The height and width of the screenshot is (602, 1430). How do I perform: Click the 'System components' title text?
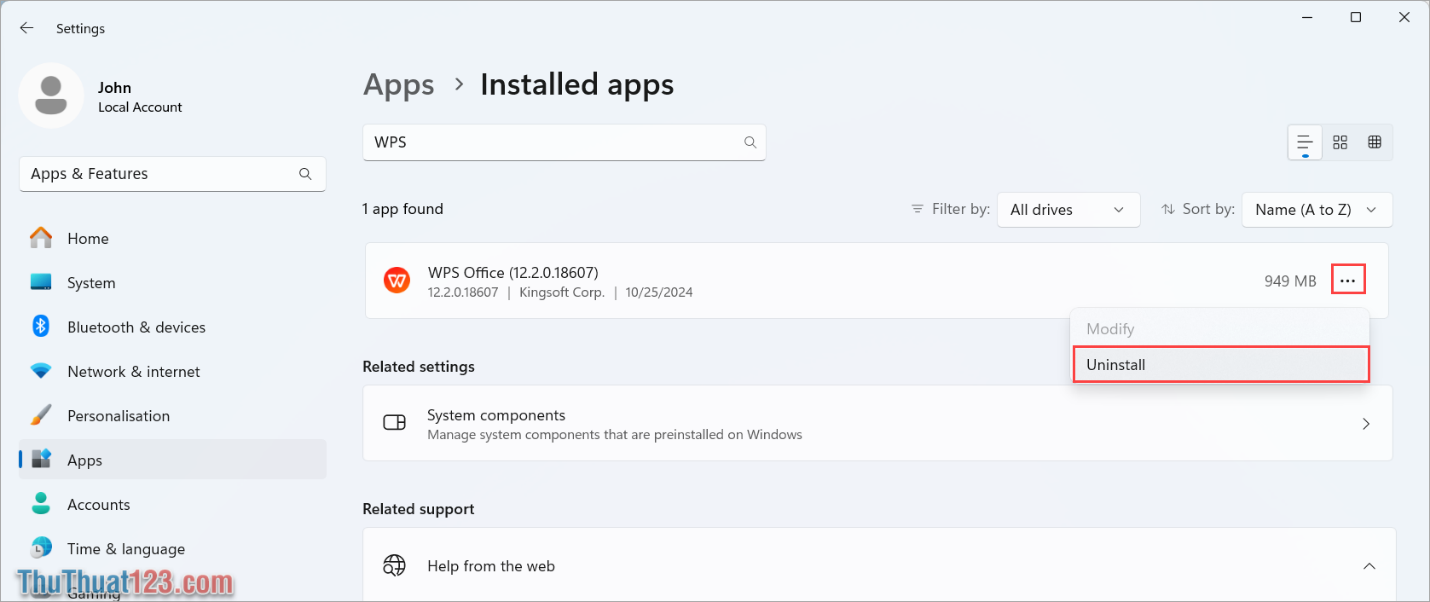click(496, 415)
